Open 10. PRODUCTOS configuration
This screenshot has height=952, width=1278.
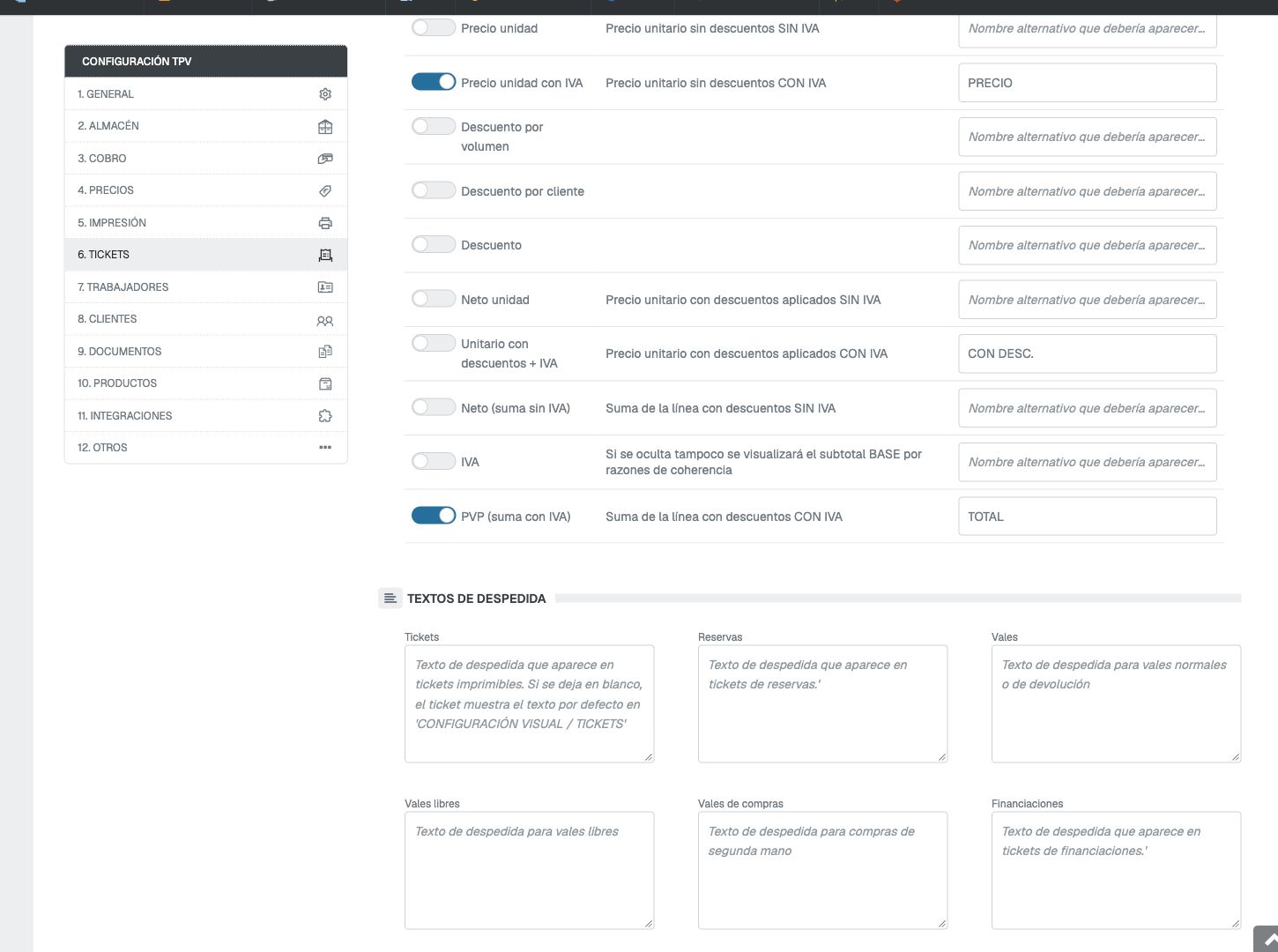pyautogui.click(x=206, y=383)
